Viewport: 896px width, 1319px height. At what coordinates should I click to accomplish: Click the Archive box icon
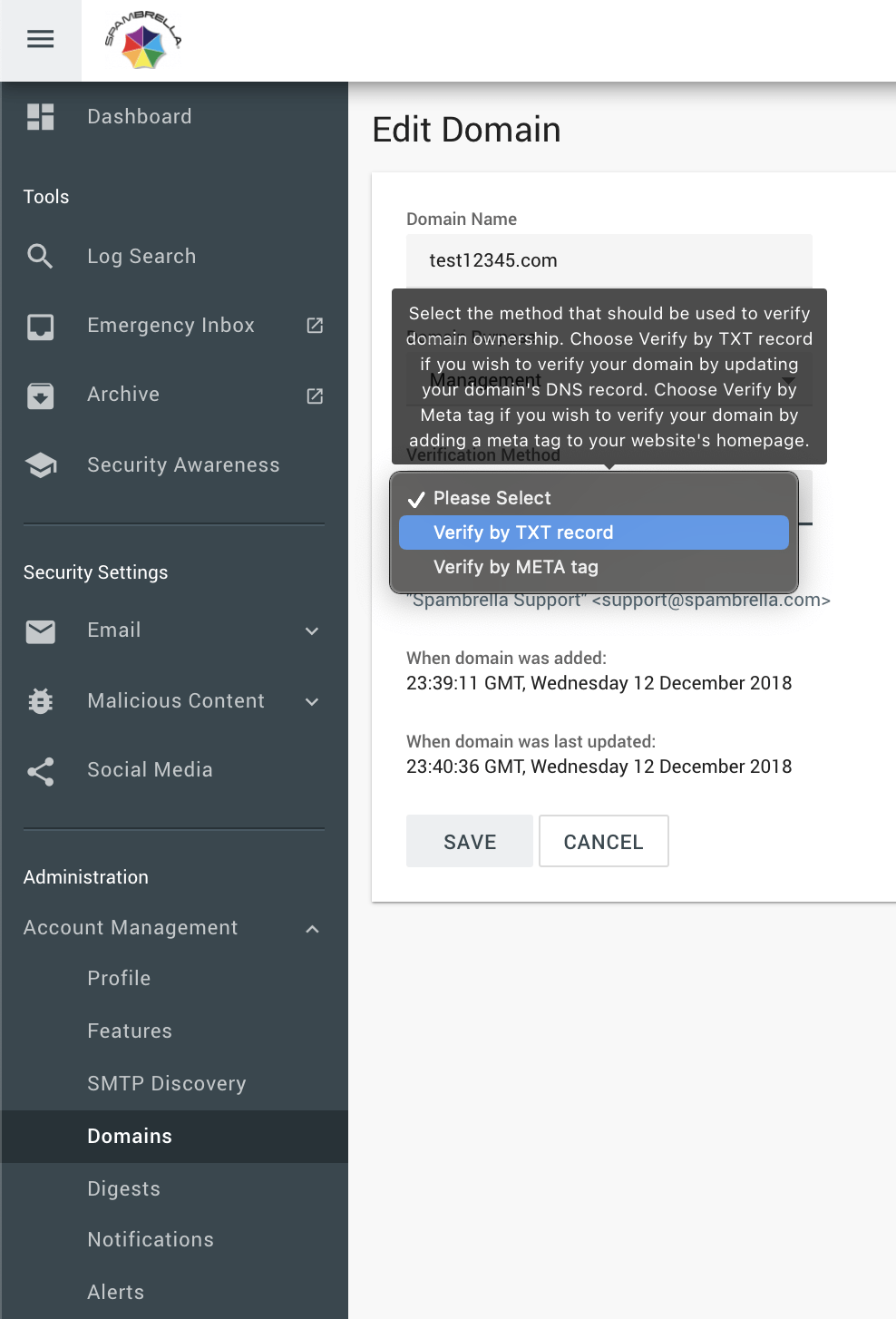(41, 396)
